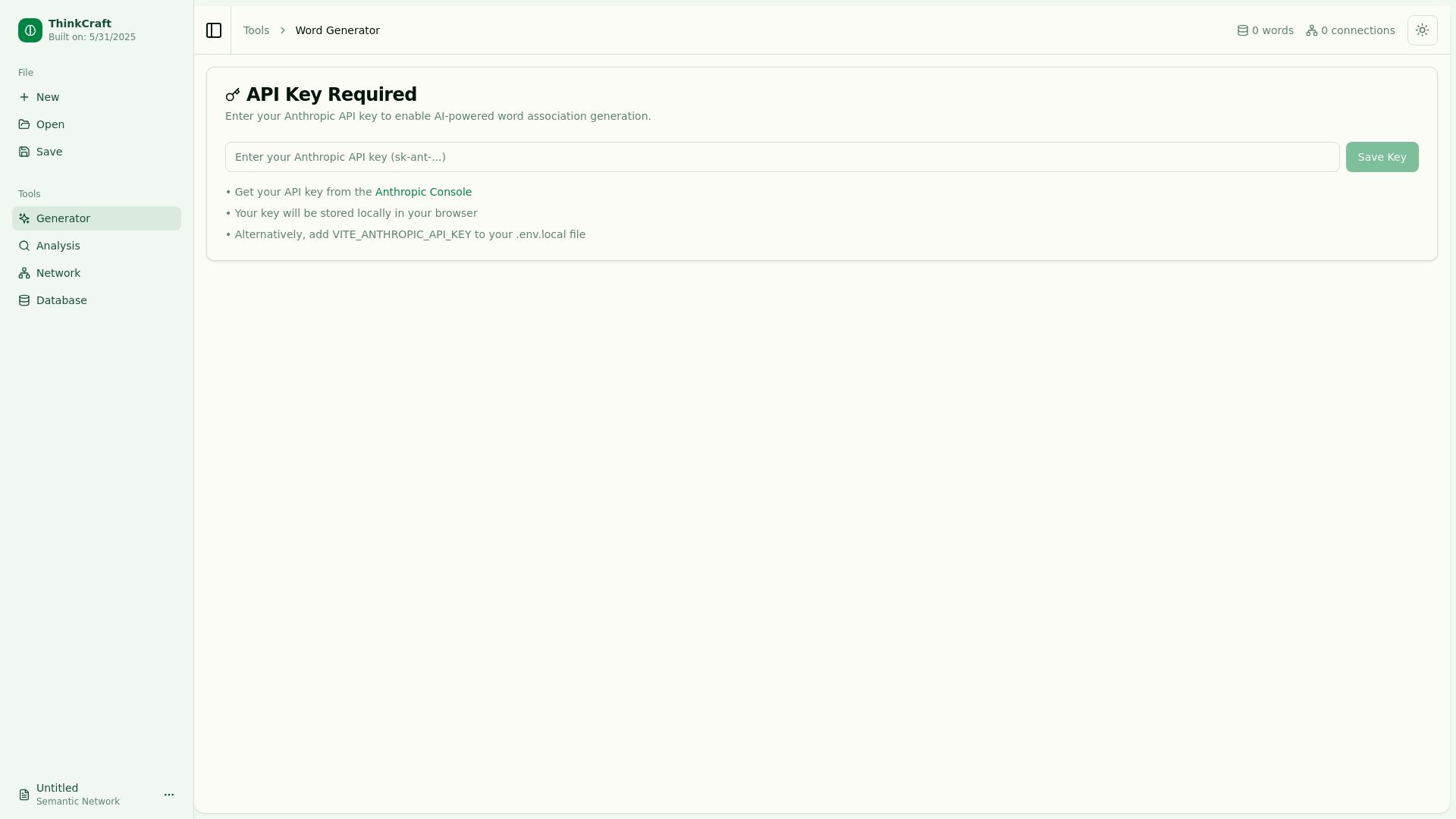Focus the Anthropic API key field
This screenshot has height=819, width=1456.
tap(782, 157)
